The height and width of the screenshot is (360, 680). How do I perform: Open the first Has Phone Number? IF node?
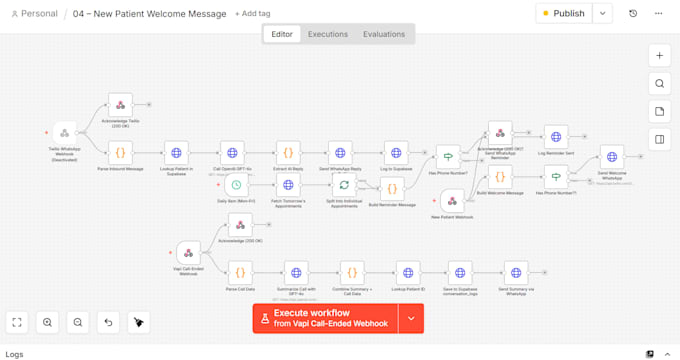tap(448, 157)
